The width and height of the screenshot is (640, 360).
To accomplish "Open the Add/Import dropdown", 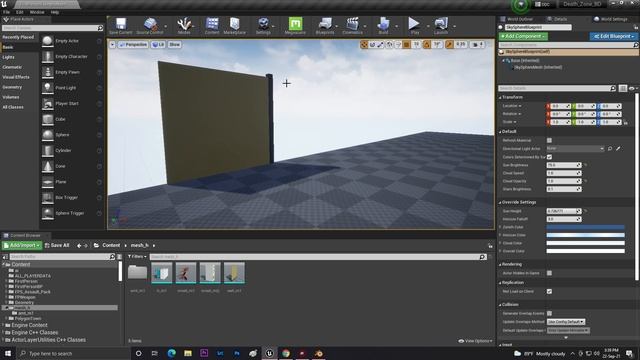I will [x=22, y=245].
